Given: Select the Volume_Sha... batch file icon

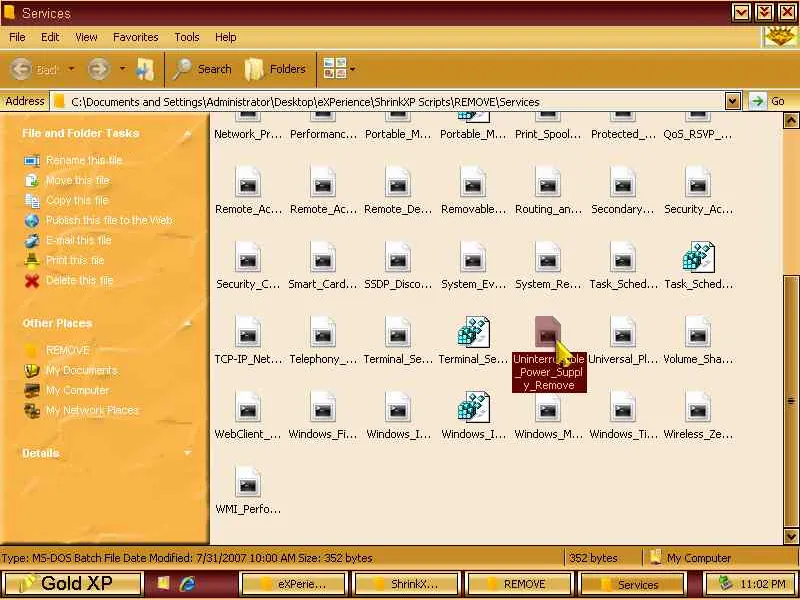Looking at the screenshot, I should click(698, 332).
